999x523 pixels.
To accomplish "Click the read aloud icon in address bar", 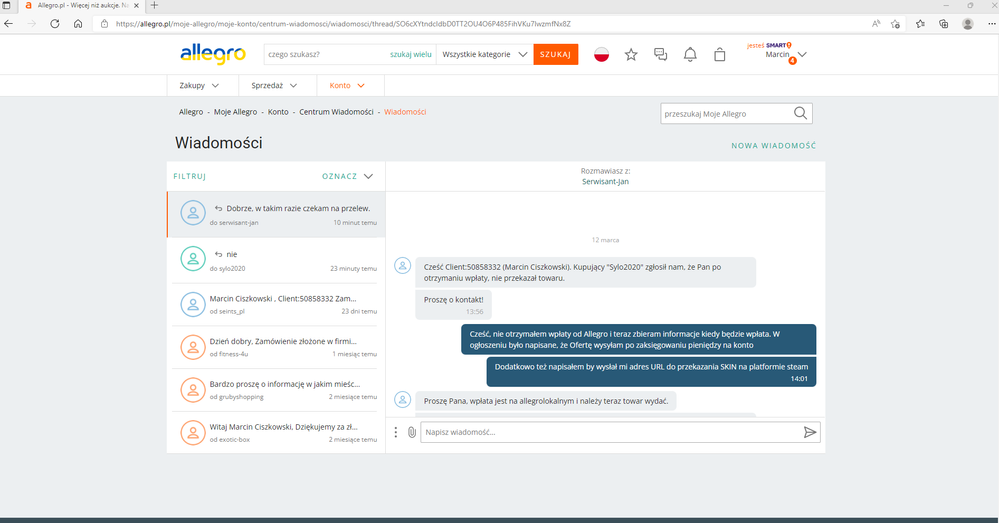I will tap(876, 24).
